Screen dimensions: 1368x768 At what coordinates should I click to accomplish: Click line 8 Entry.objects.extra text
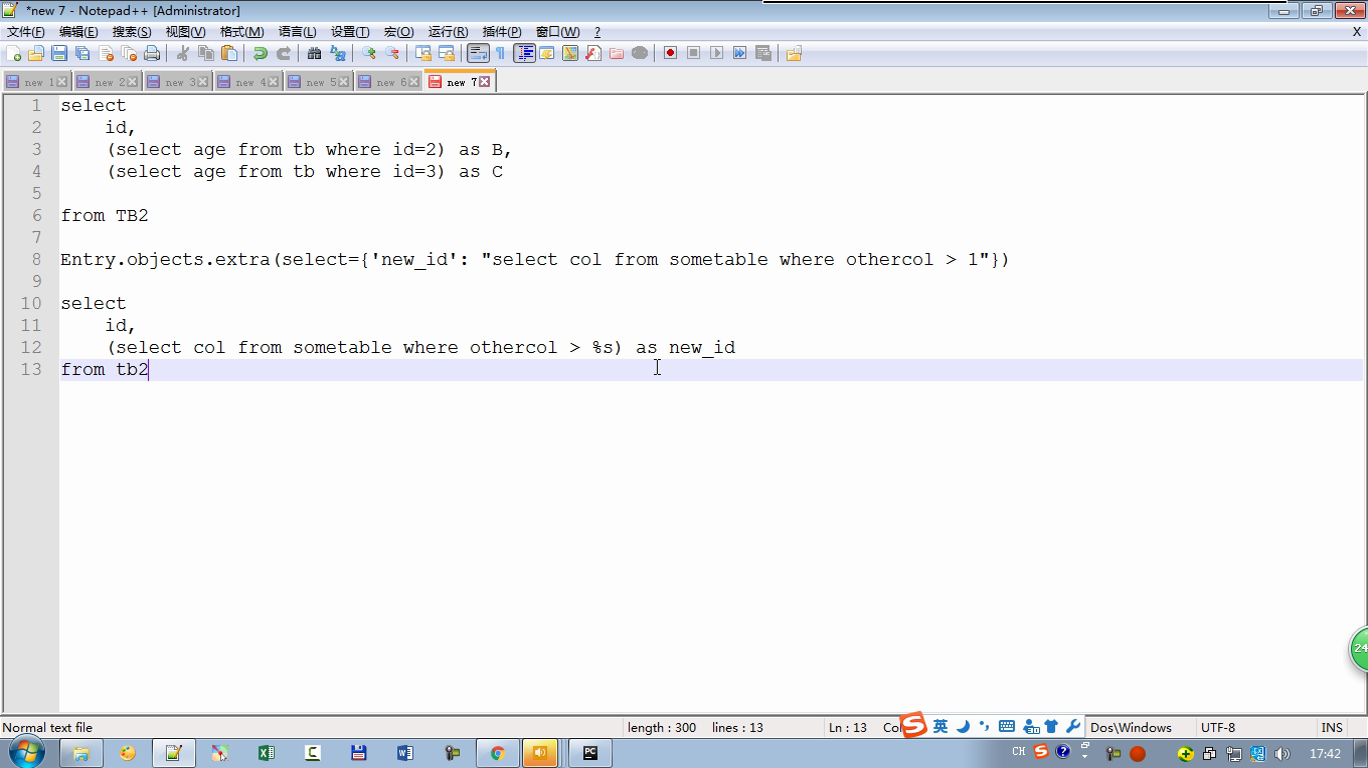coord(534,260)
